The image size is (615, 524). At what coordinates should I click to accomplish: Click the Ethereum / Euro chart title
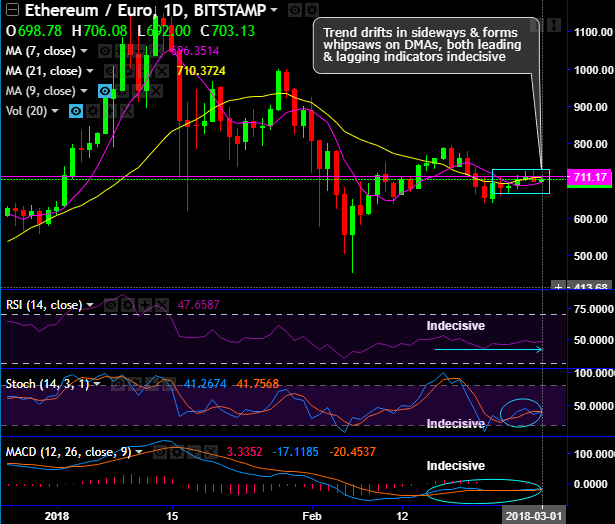tap(87, 11)
